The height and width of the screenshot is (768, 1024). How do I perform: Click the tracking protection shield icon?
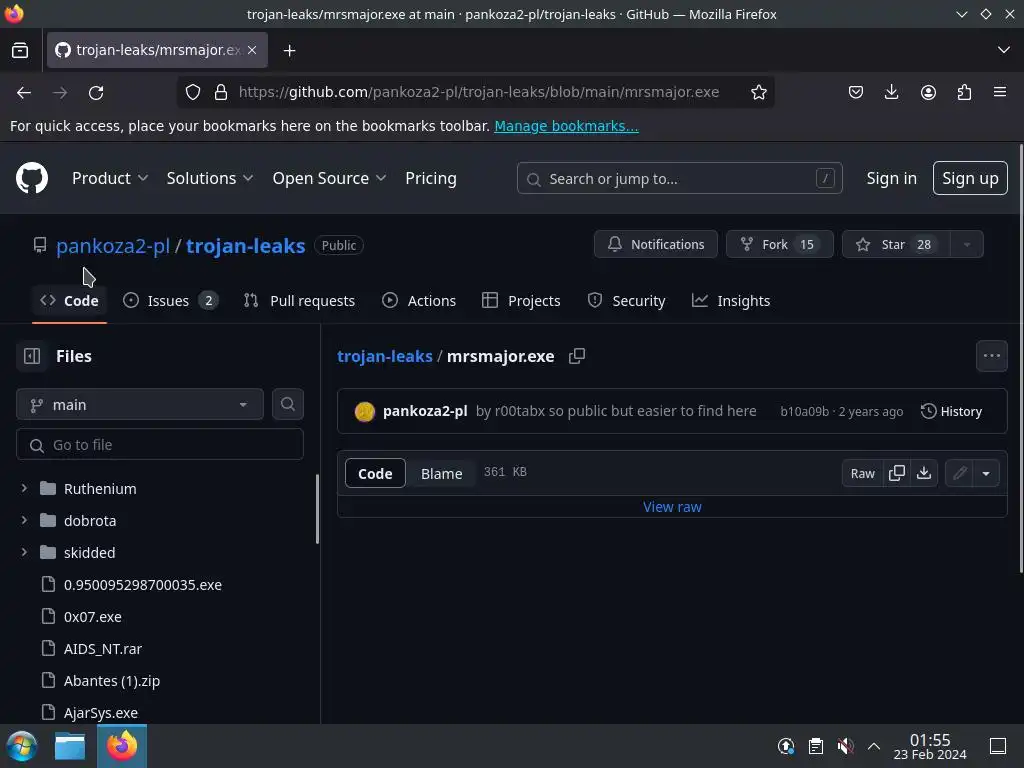193,92
